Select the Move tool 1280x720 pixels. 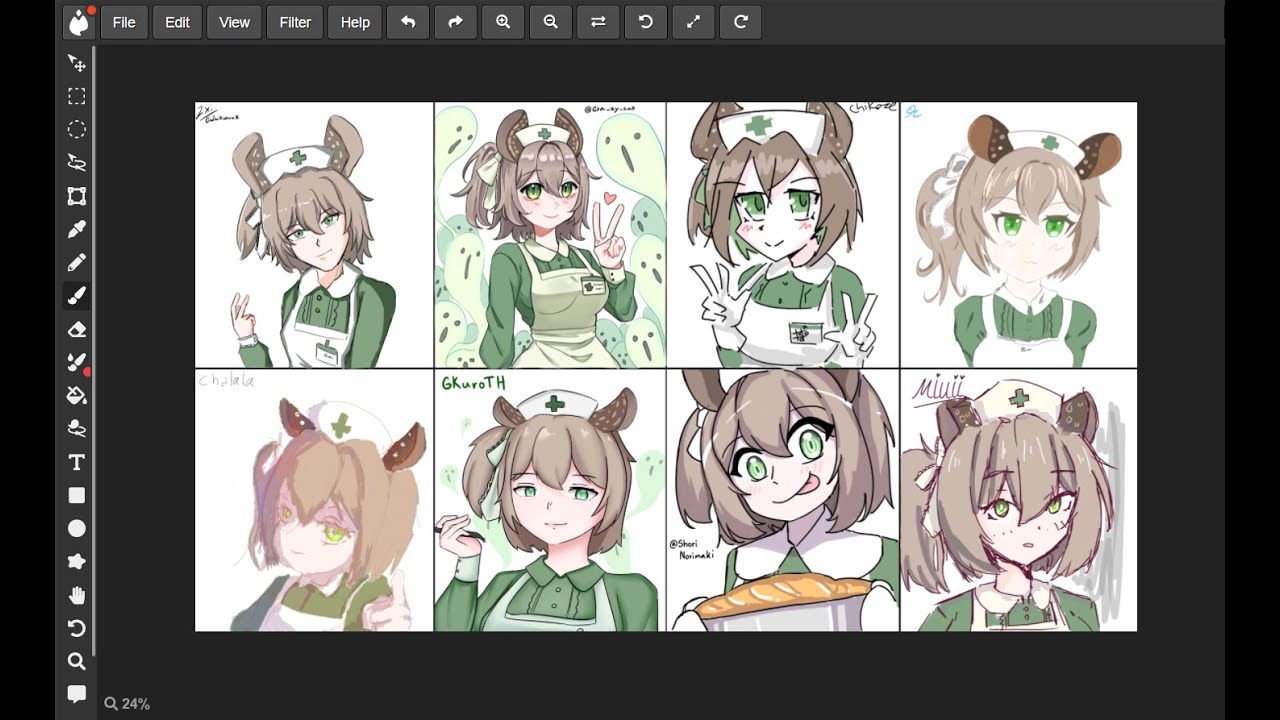(76, 63)
